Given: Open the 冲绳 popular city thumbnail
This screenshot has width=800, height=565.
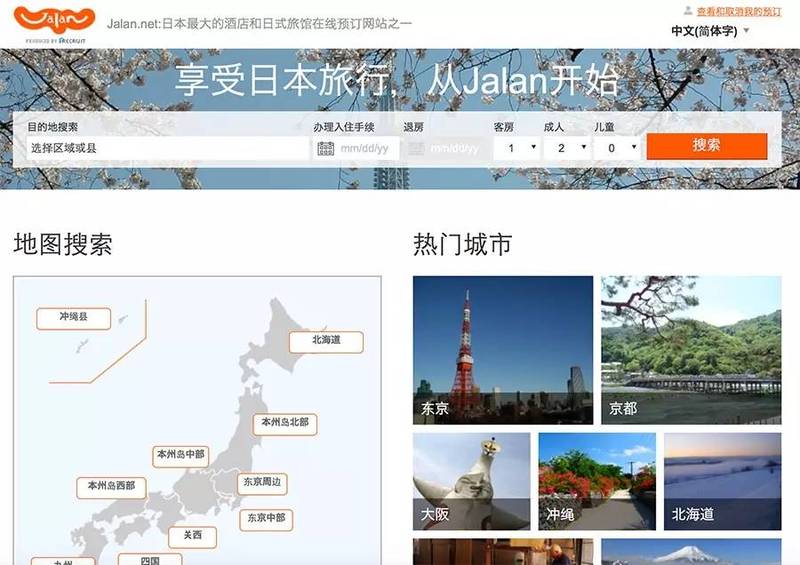Looking at the screenshot, I should [x=597, y=482].
